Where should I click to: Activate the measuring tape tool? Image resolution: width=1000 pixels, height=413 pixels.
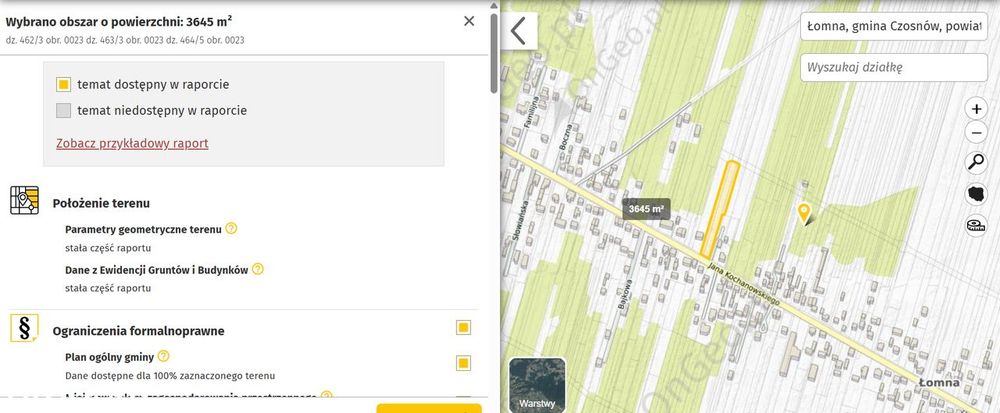pos(976,225)
